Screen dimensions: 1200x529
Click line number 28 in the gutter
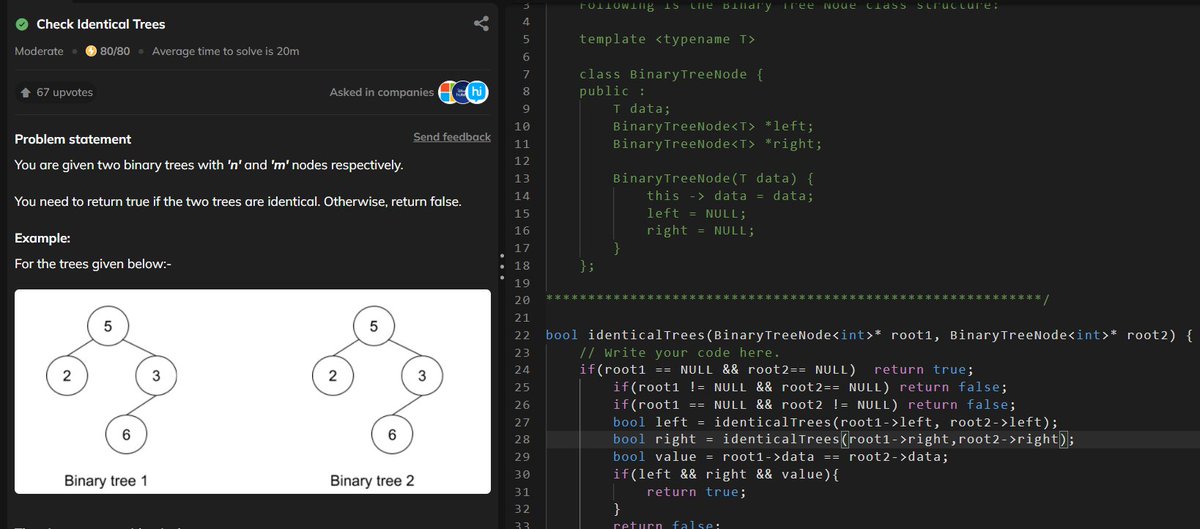tap(520, 439)
